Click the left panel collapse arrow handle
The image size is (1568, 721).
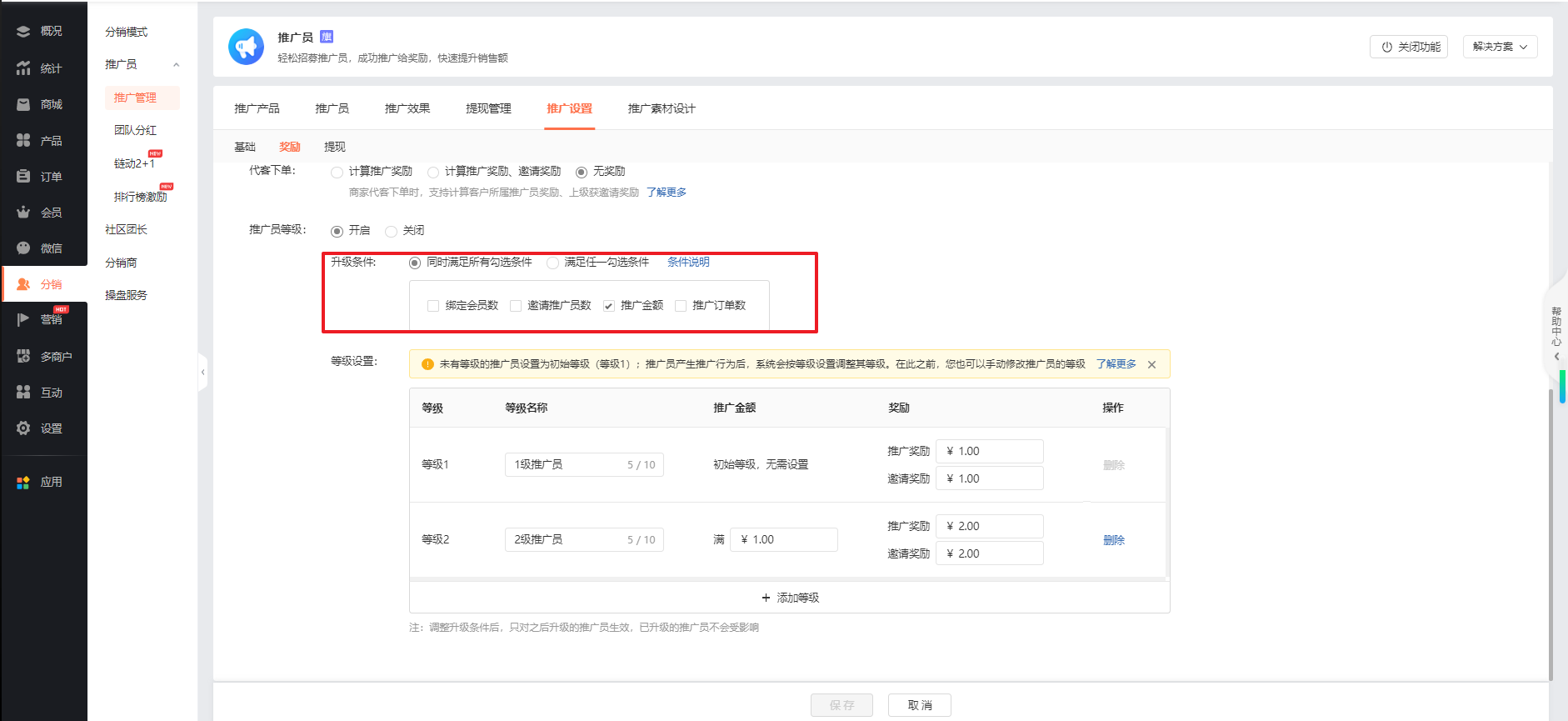[x=202, y=372]
